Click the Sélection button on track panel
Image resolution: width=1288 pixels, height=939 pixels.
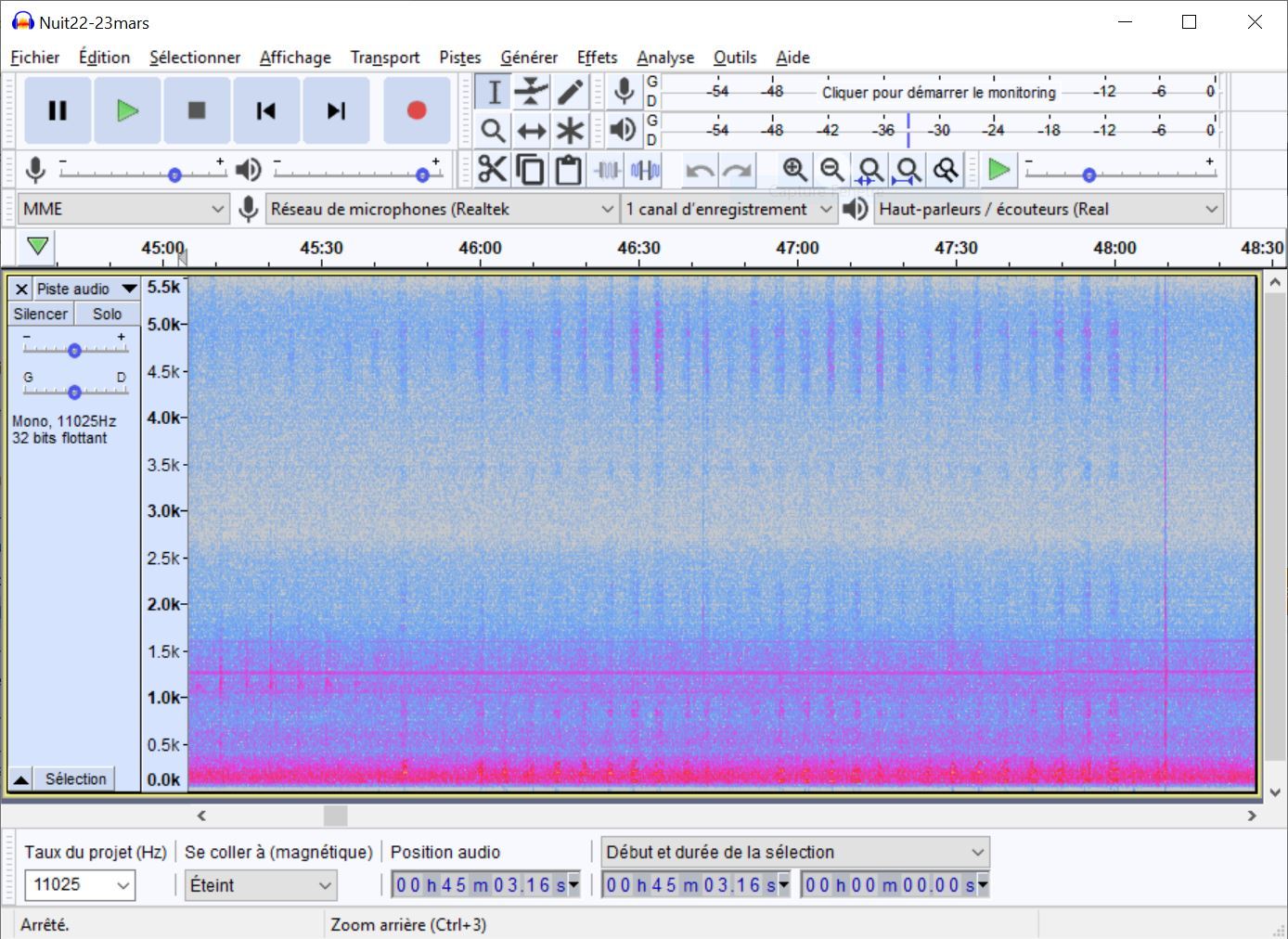point(76,779)
